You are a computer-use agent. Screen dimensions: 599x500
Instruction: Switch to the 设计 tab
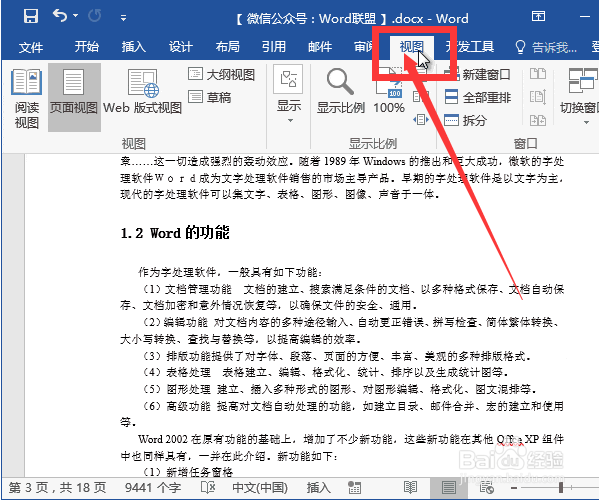pyautogui.click(x=180, y=47)
